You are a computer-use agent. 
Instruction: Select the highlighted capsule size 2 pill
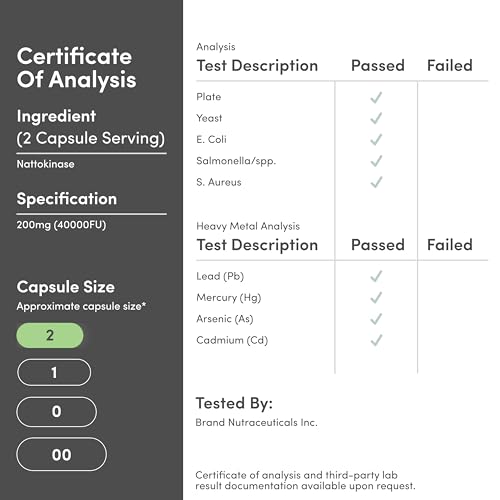[50, 335]
